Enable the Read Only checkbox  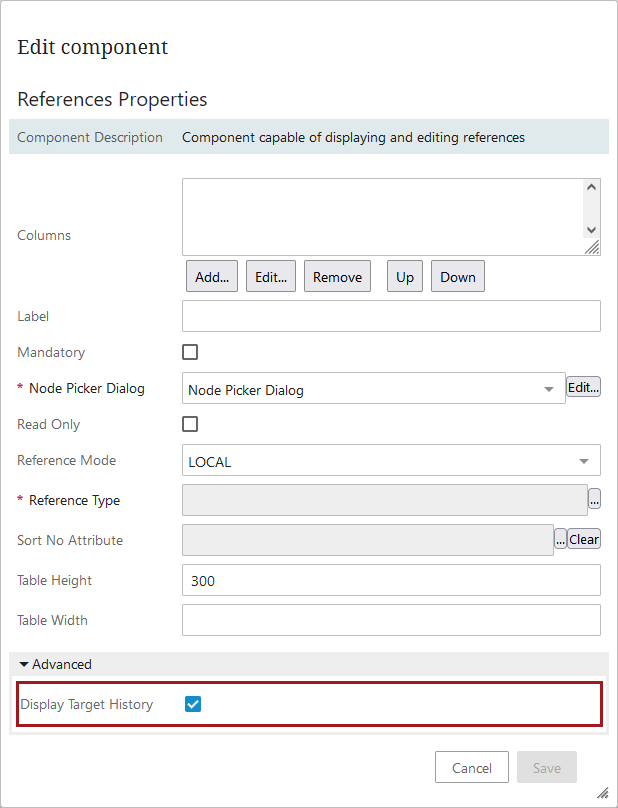[190, 424]
